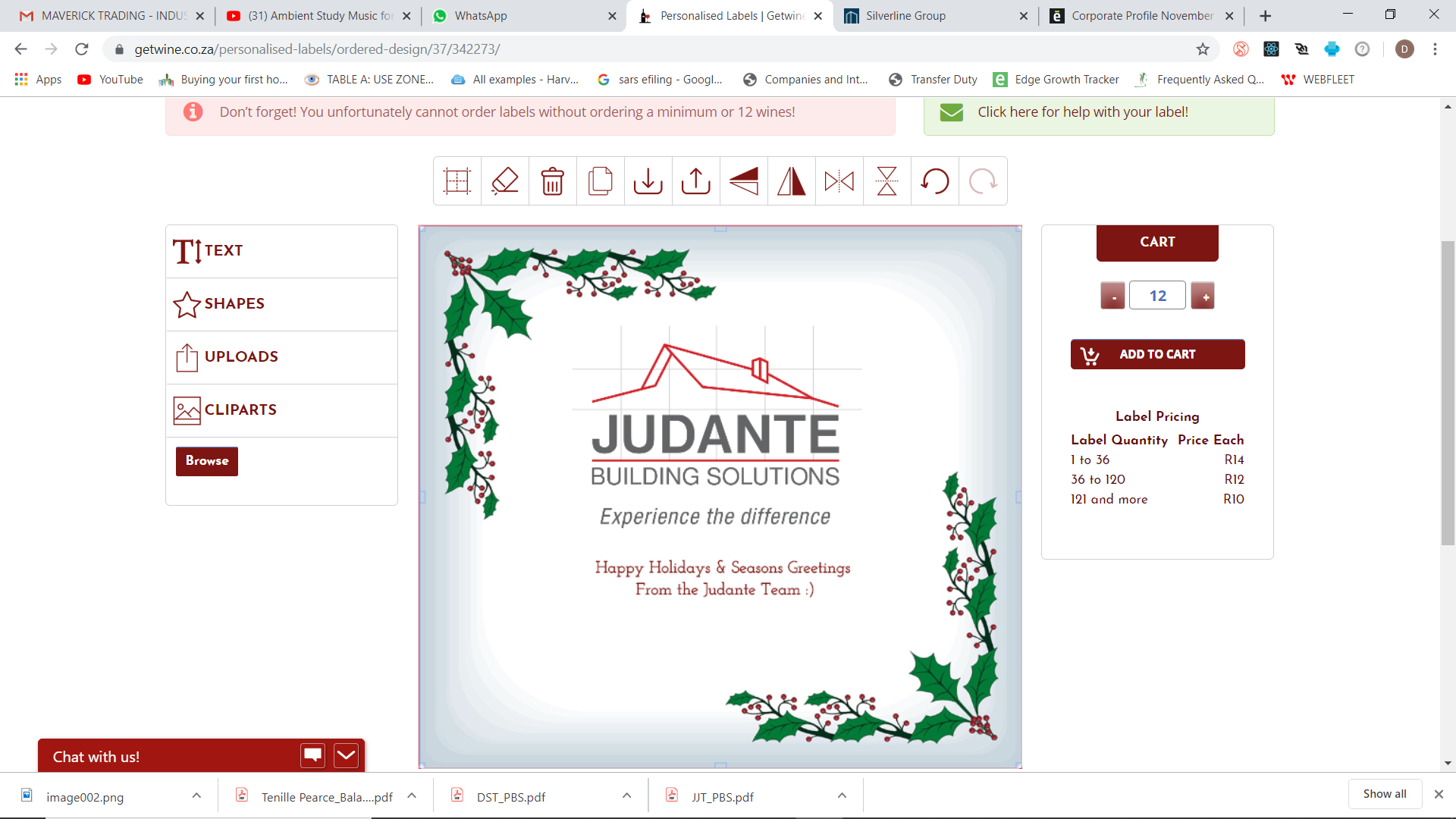Click the trash delete icon

pyautogui.click(x=553, y=181)
